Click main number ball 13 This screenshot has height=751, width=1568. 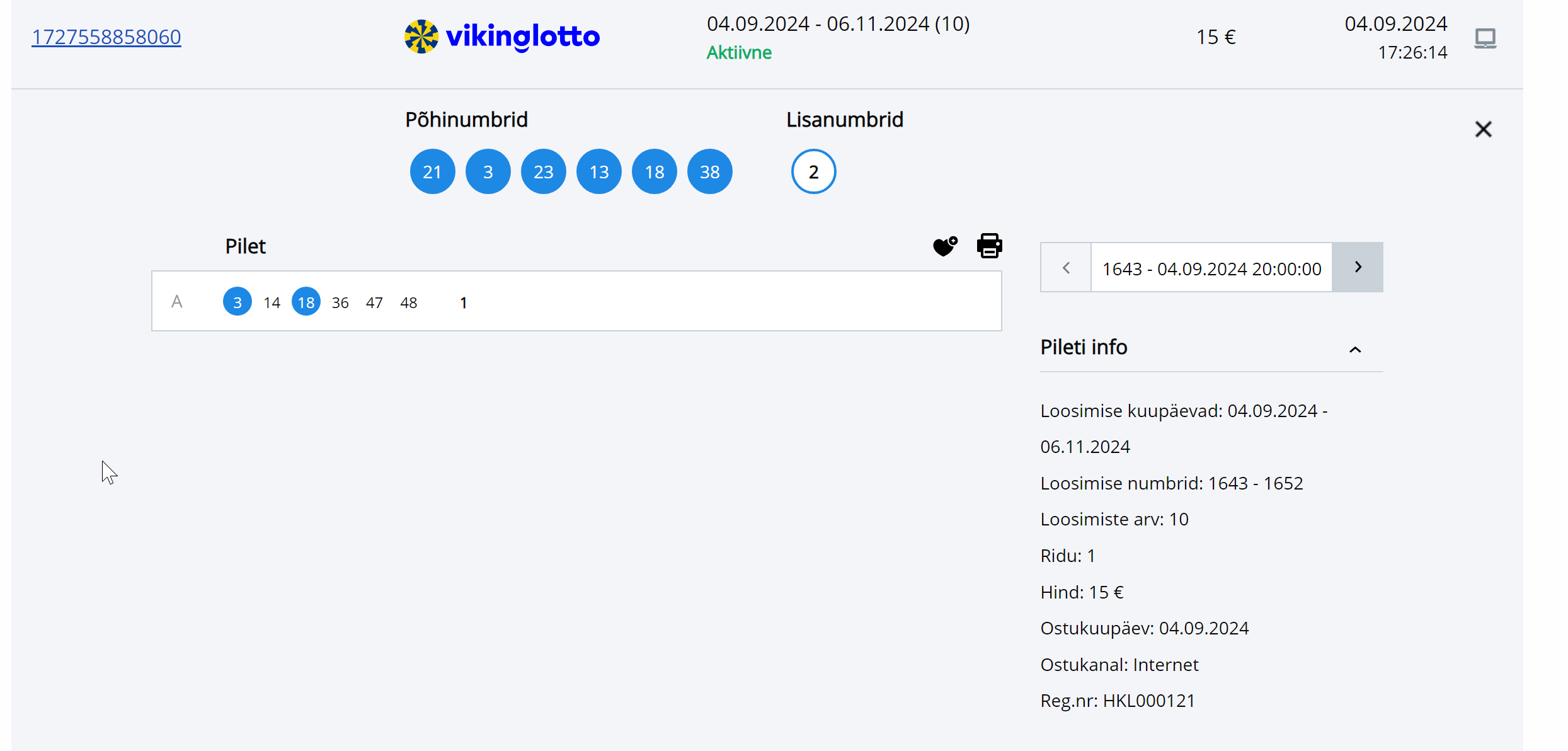pyautogui.click(x=598, y=171)
